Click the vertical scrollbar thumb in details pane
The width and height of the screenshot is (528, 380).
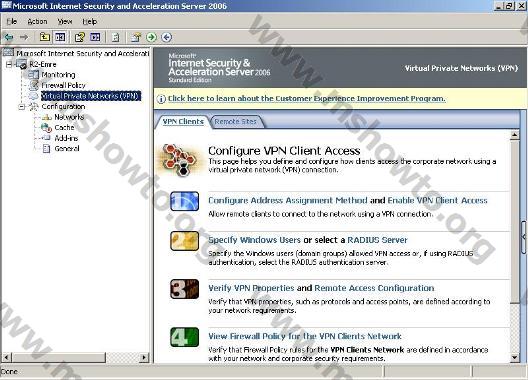[x=514, y=222]
